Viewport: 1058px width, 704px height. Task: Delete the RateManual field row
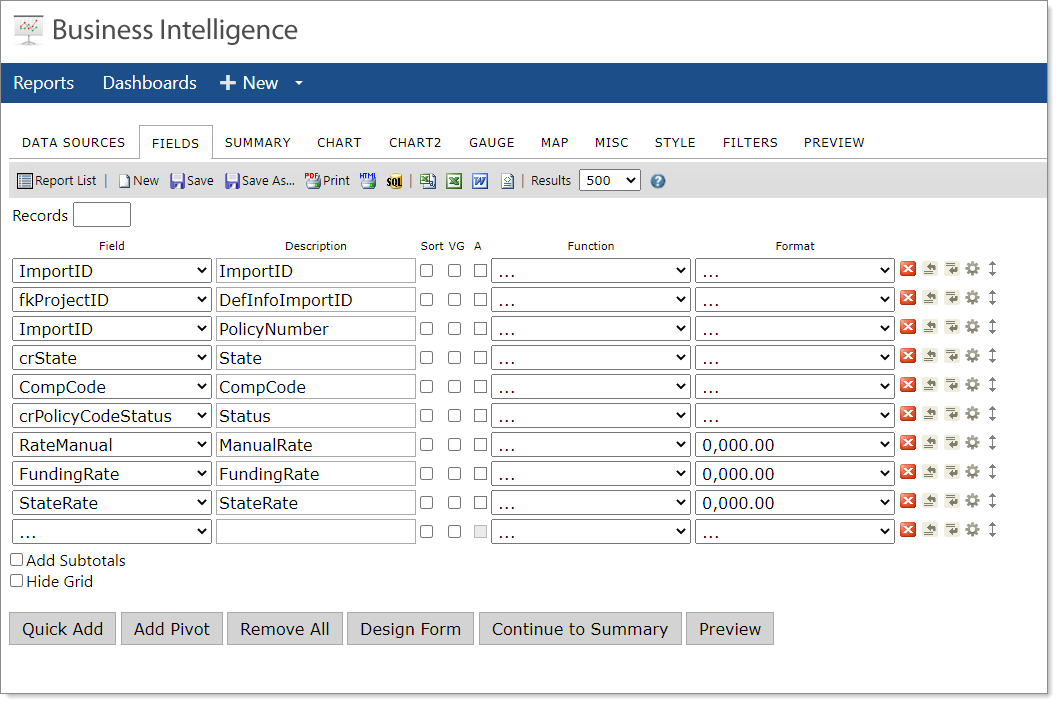[x=908, y=443]
